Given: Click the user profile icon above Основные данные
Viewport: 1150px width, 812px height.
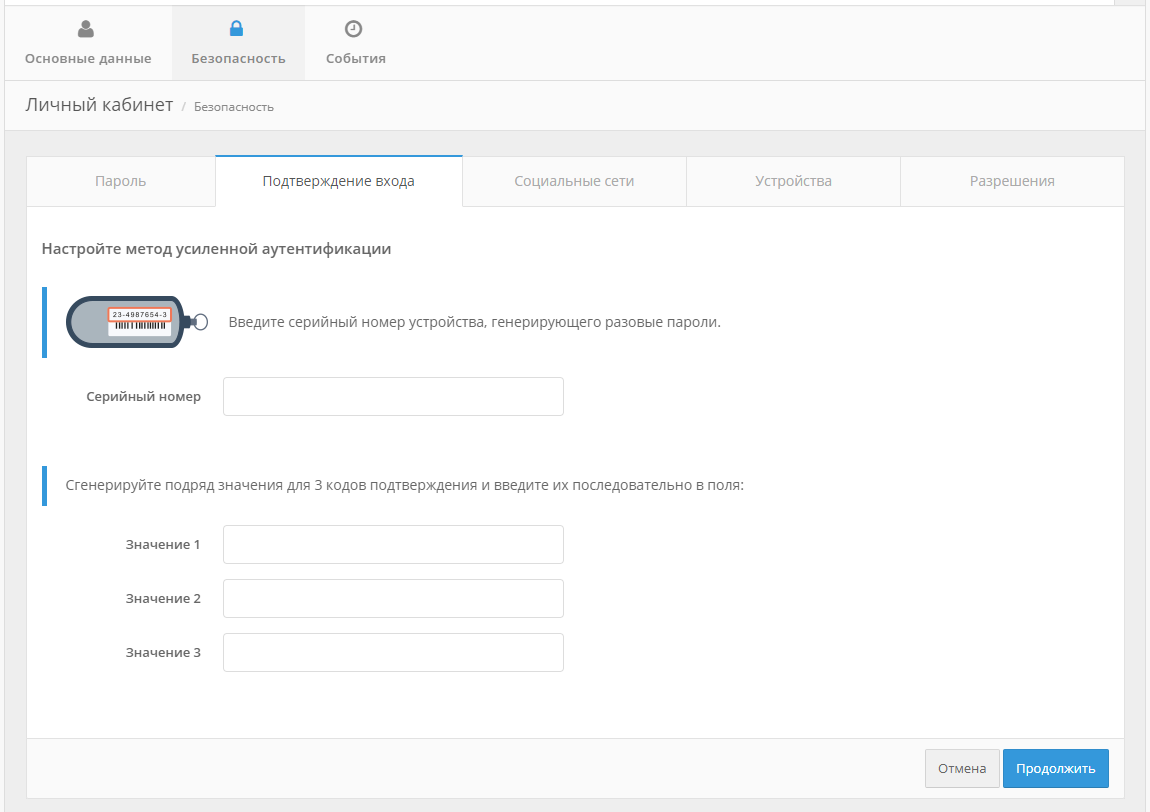Looking at the screenshot, I should pos(86,29).
